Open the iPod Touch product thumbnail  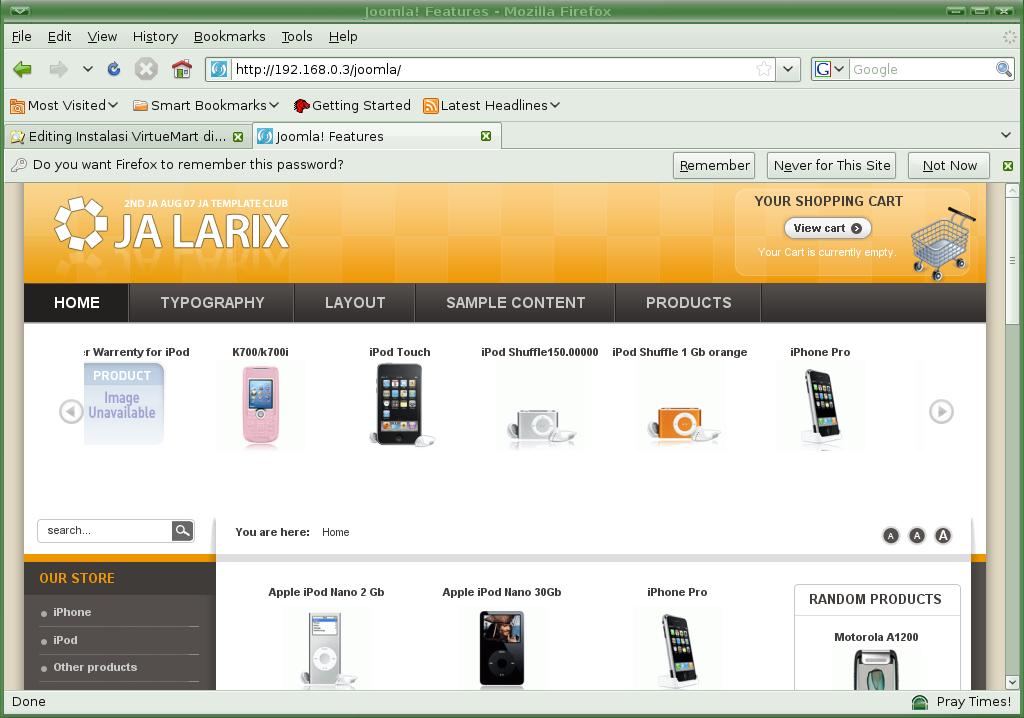(400, 405)
